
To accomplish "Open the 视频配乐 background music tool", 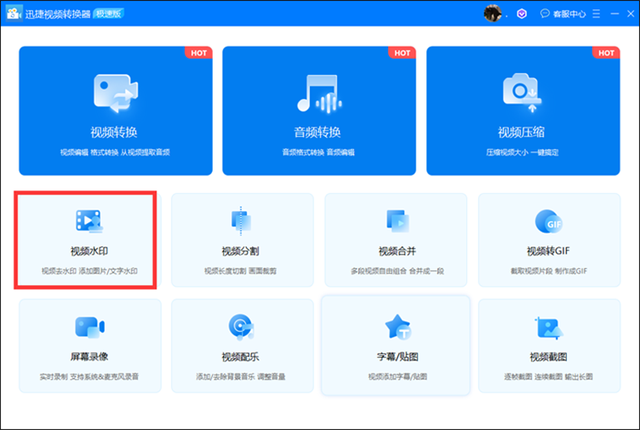I will [240, 343].
